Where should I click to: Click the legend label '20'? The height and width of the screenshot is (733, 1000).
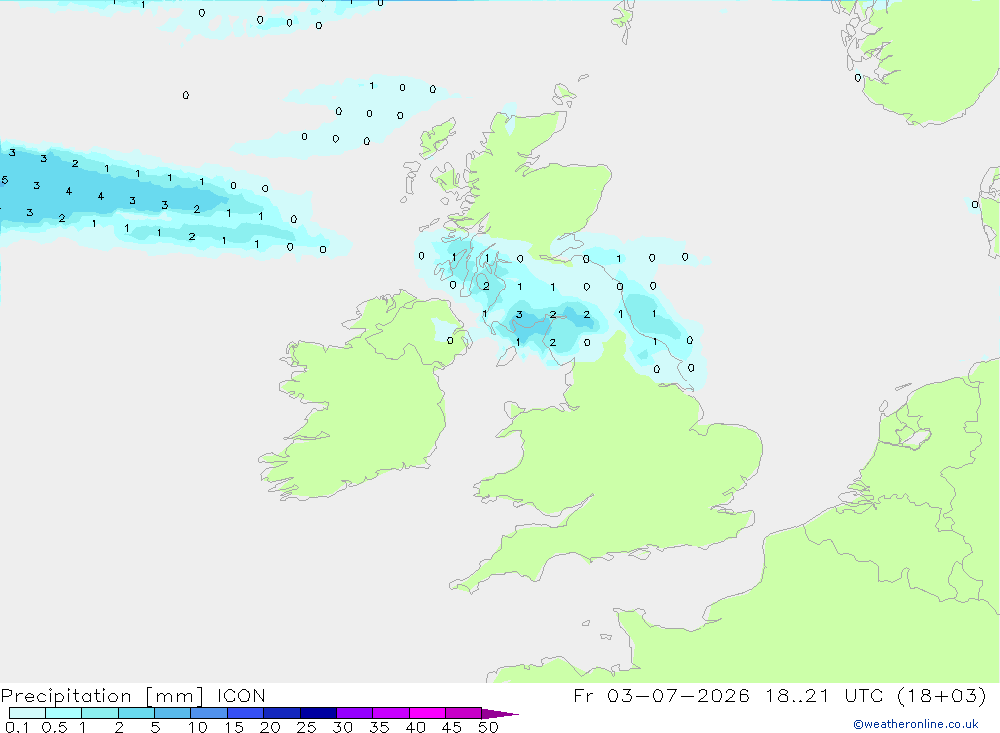pos(270,727)
